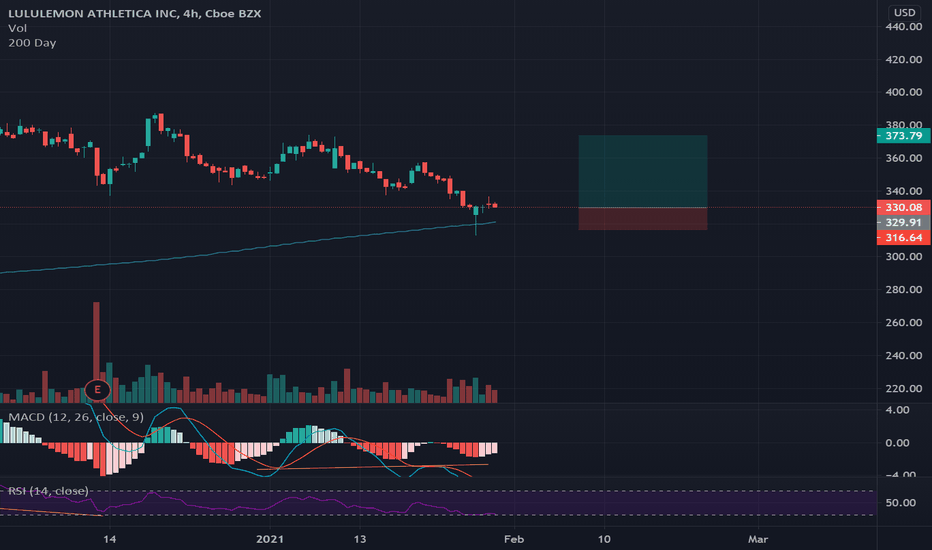Screen dimensions: 932x550
Task: Click the 13 date label on time axis
Action: pos(360,539)
